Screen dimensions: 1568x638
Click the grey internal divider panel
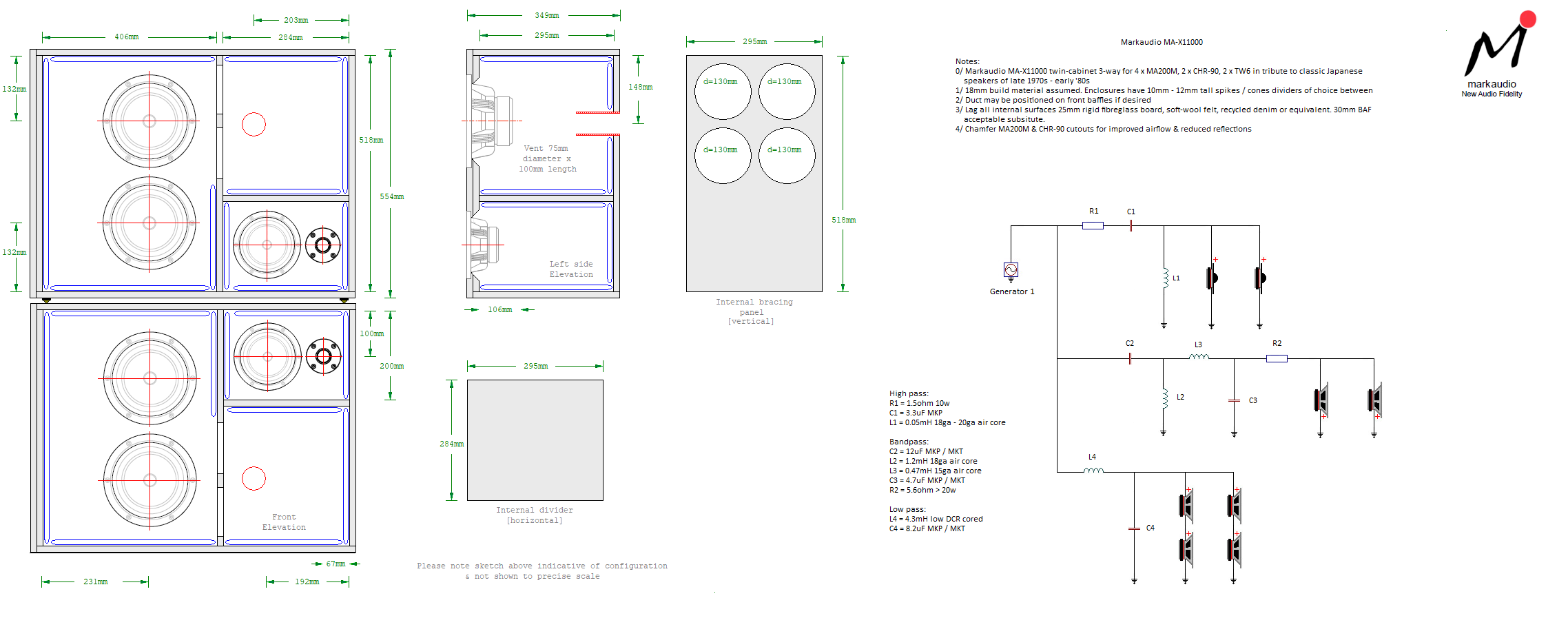coord(535,440)
